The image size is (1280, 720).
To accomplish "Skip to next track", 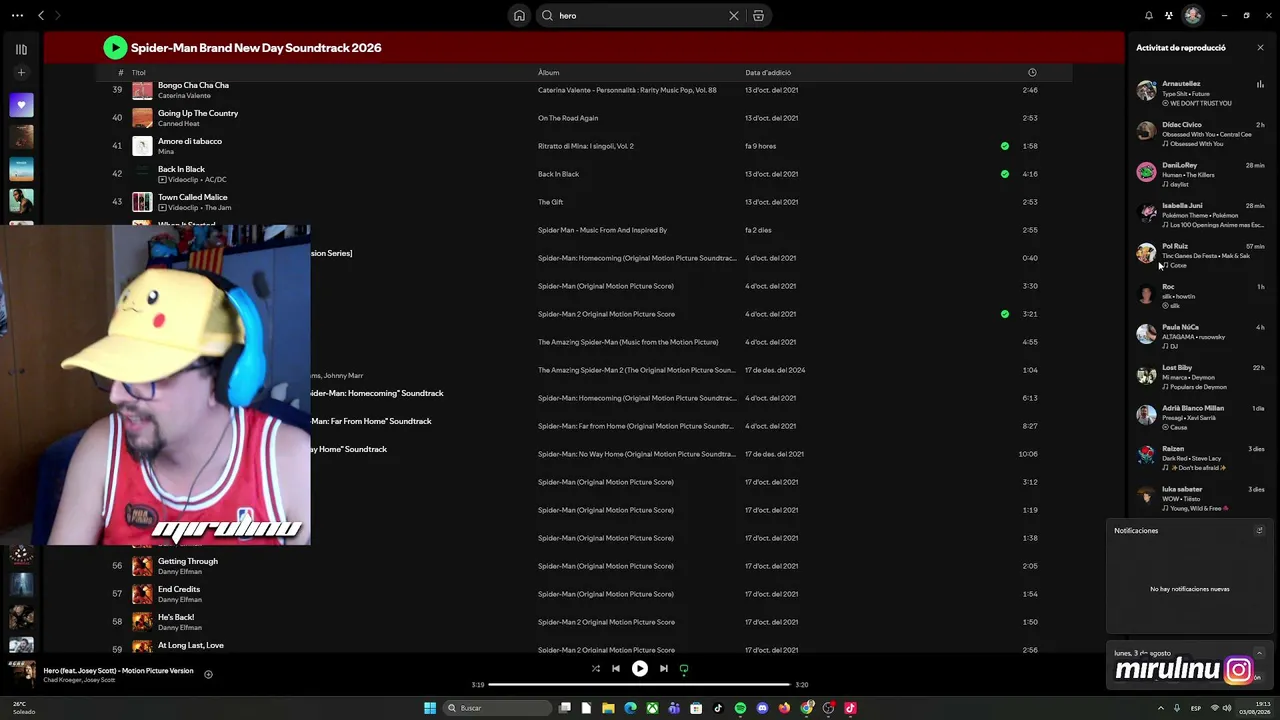I will pyautogui.click(x=664, y=669).
